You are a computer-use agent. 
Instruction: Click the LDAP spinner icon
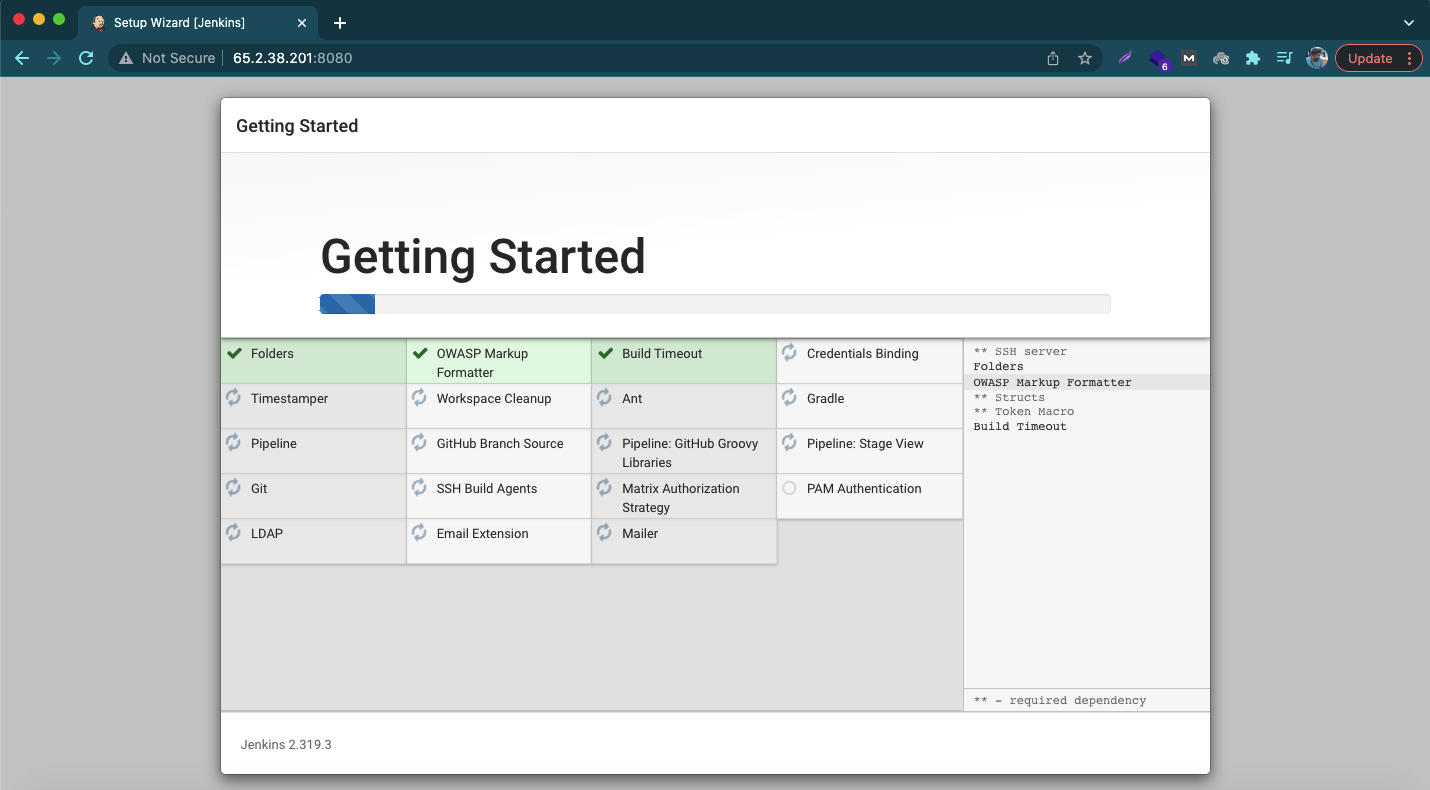[233, 533]
